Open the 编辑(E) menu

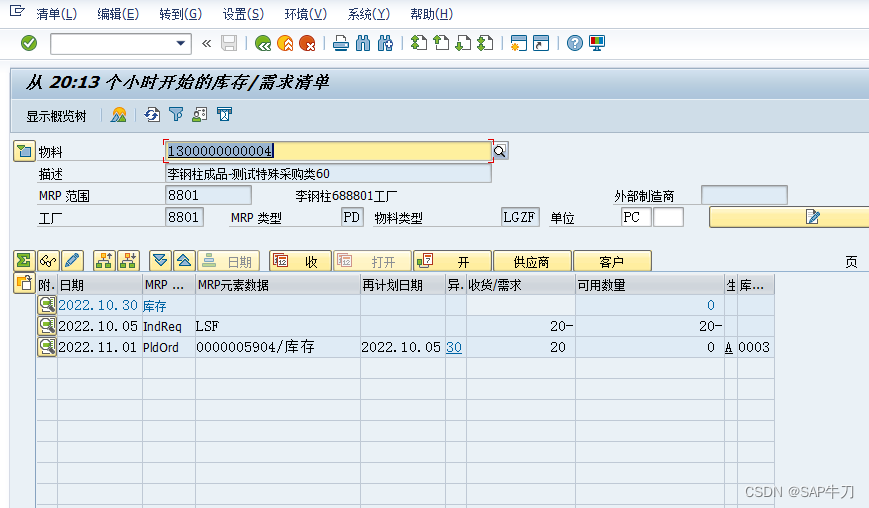tap(118, 14)
